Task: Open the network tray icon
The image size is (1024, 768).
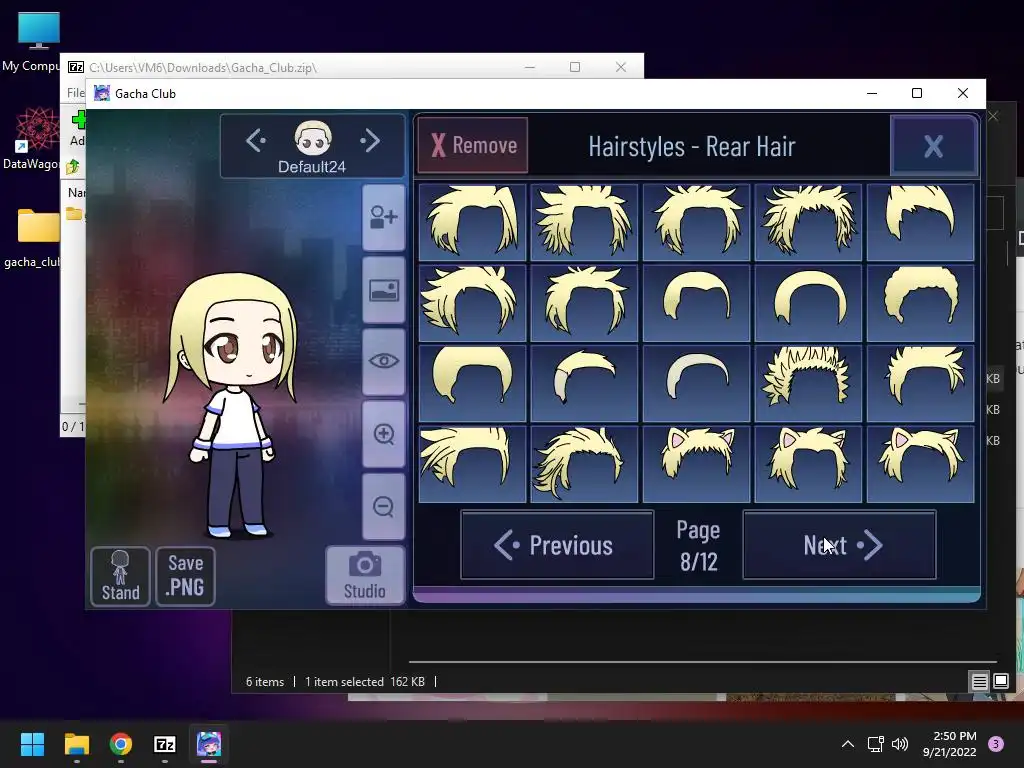Action: pyautogui.click(x=875, y=744)
